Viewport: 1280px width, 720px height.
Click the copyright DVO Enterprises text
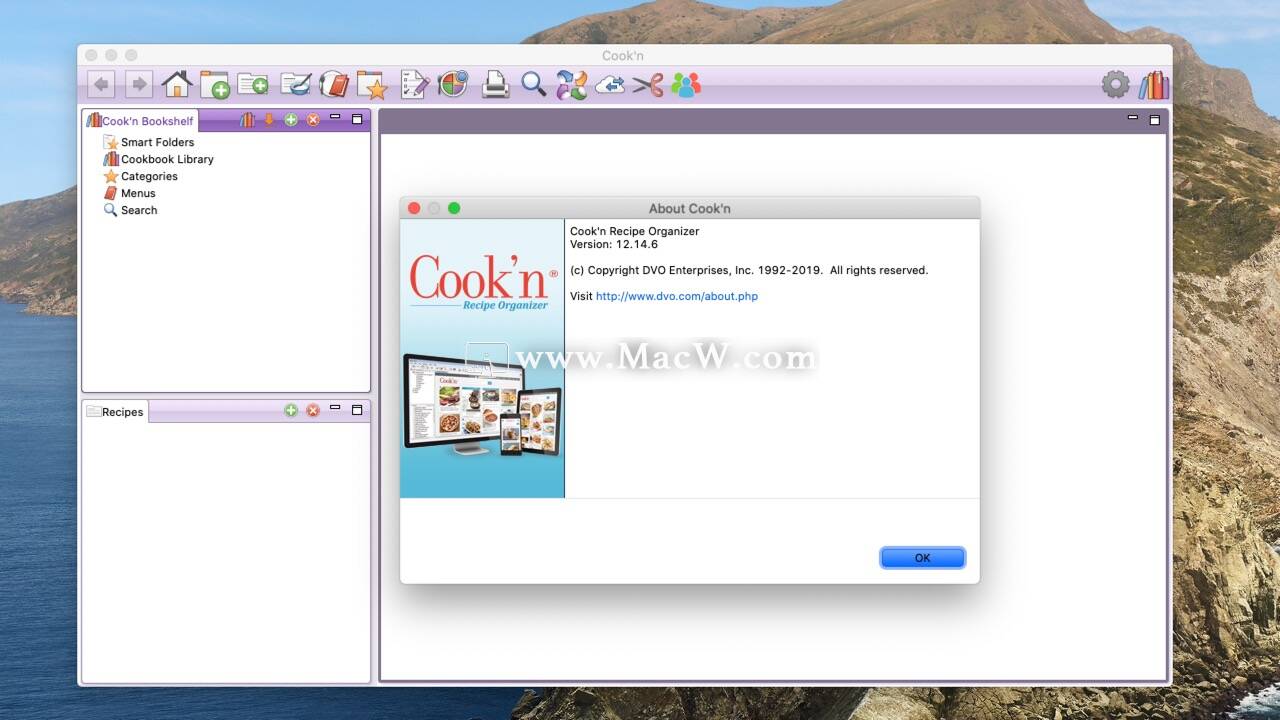pos(749,270)
